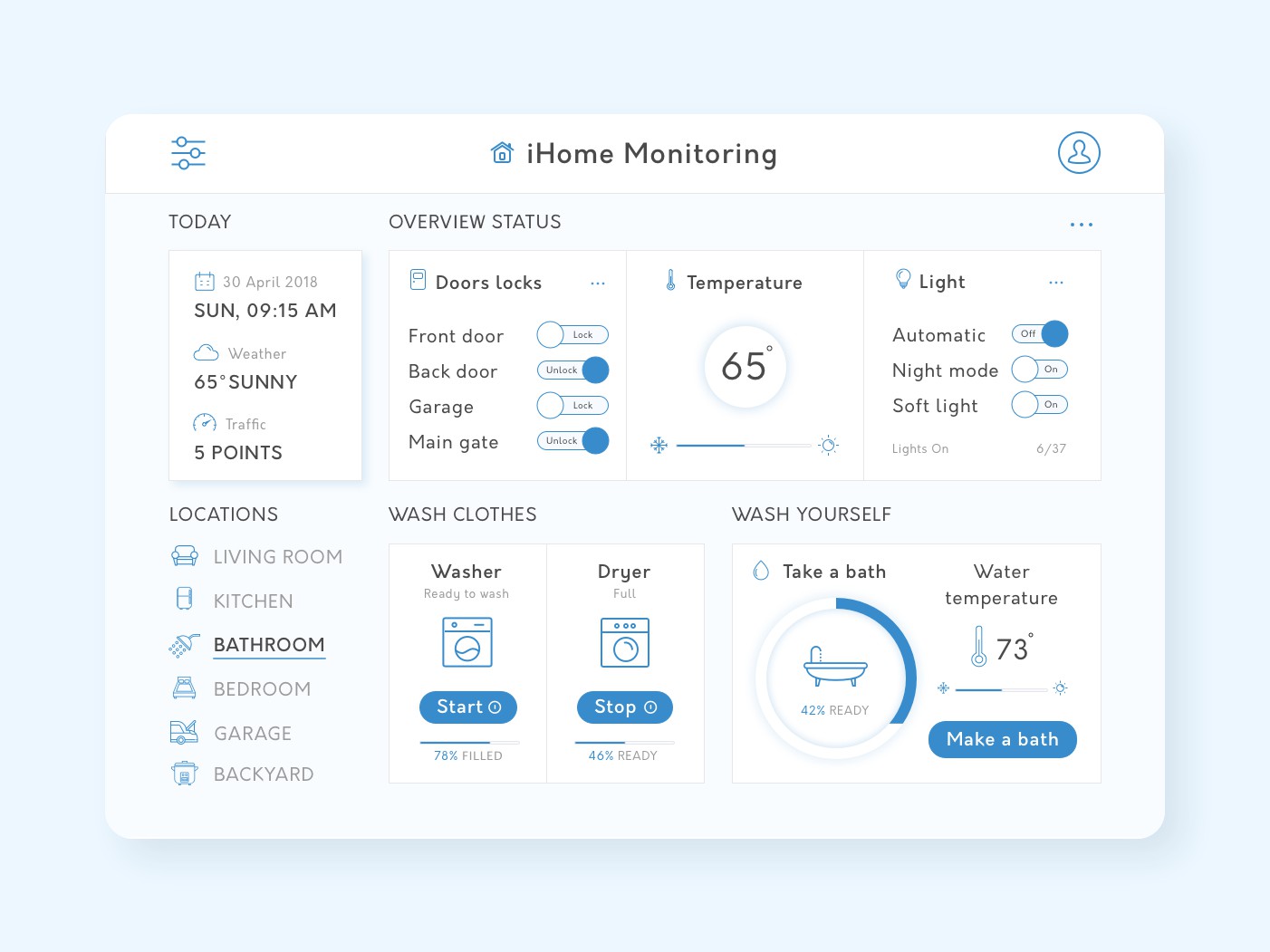Open the user profile avatar

(x=1079, y=152)
